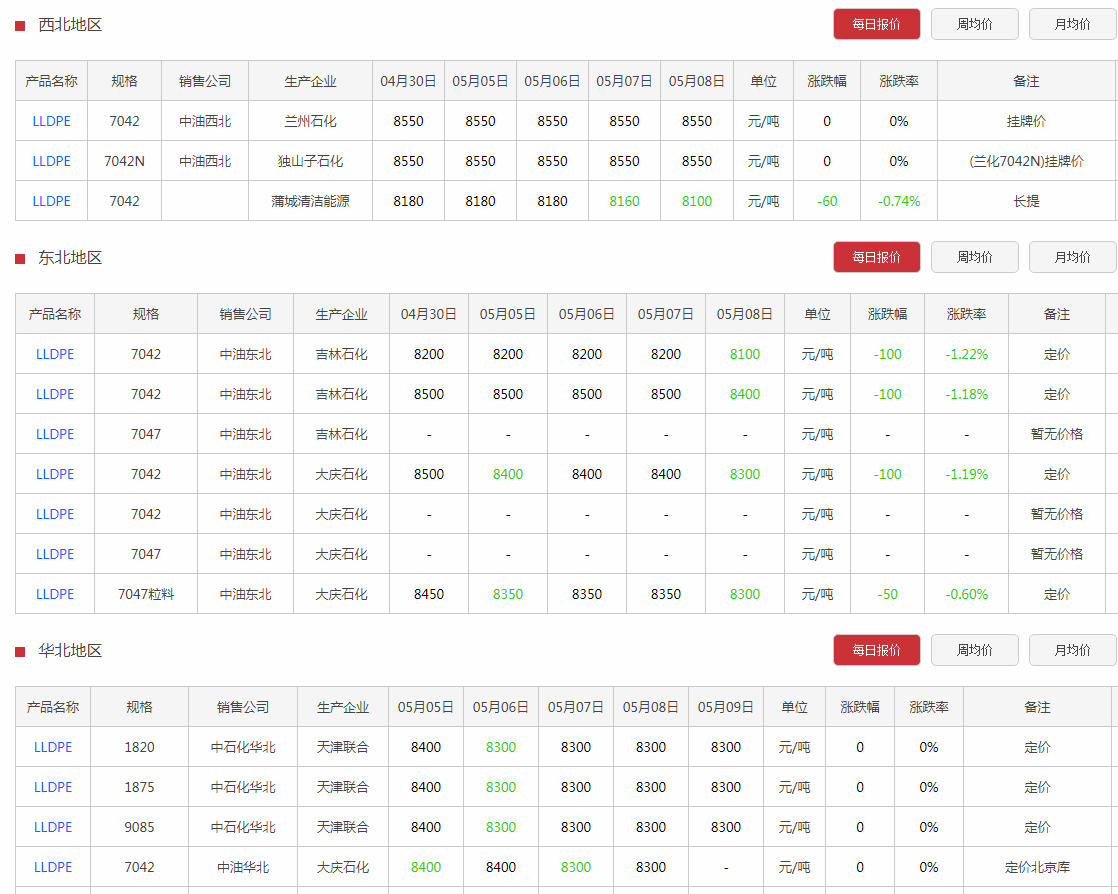Image resolution: width=1118 pixels, height=894 pixels.
Task: Click the 华北地区 section heading
Action: click(x=70, y=650)
